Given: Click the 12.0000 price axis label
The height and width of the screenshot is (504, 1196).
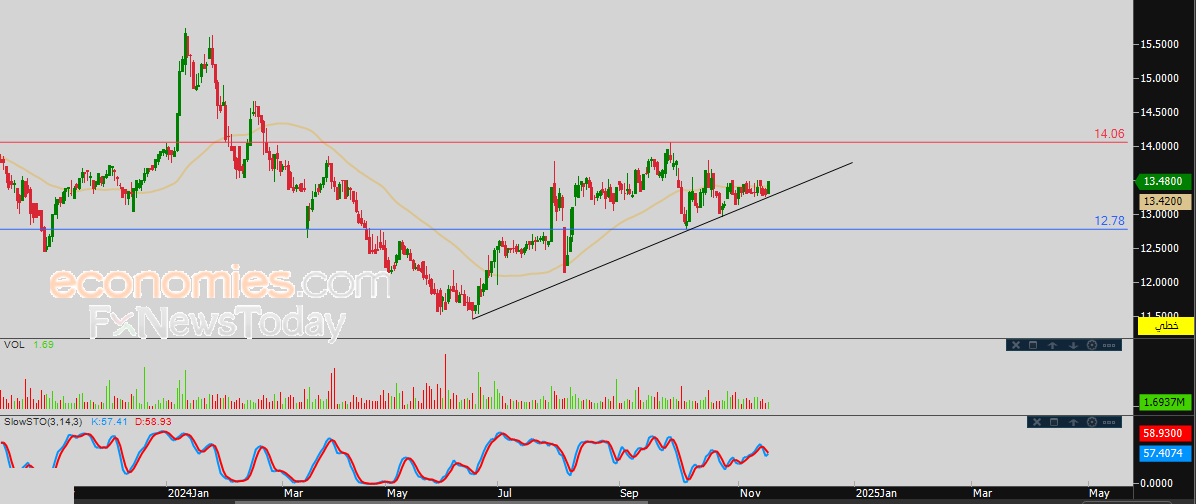Looking at the screenshot, I should coord(1161,283).
